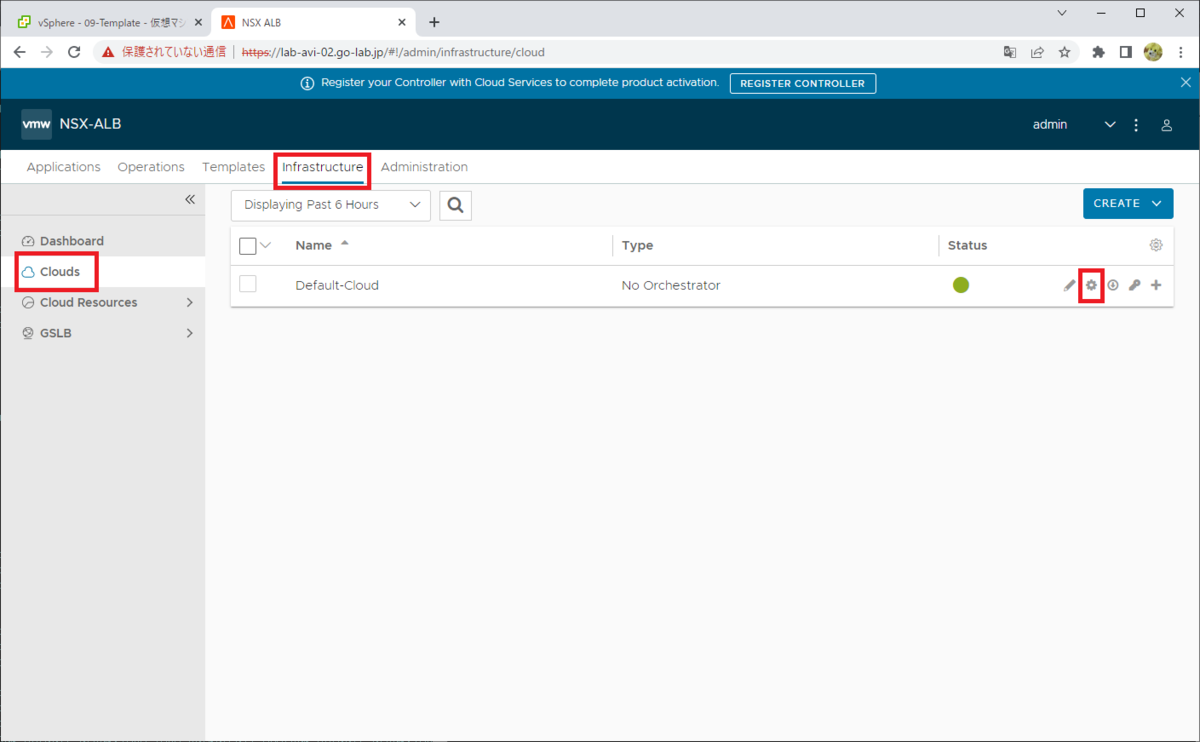1200x742 pixels.
Task: Click the Status column header
Action: pos(967,245)
